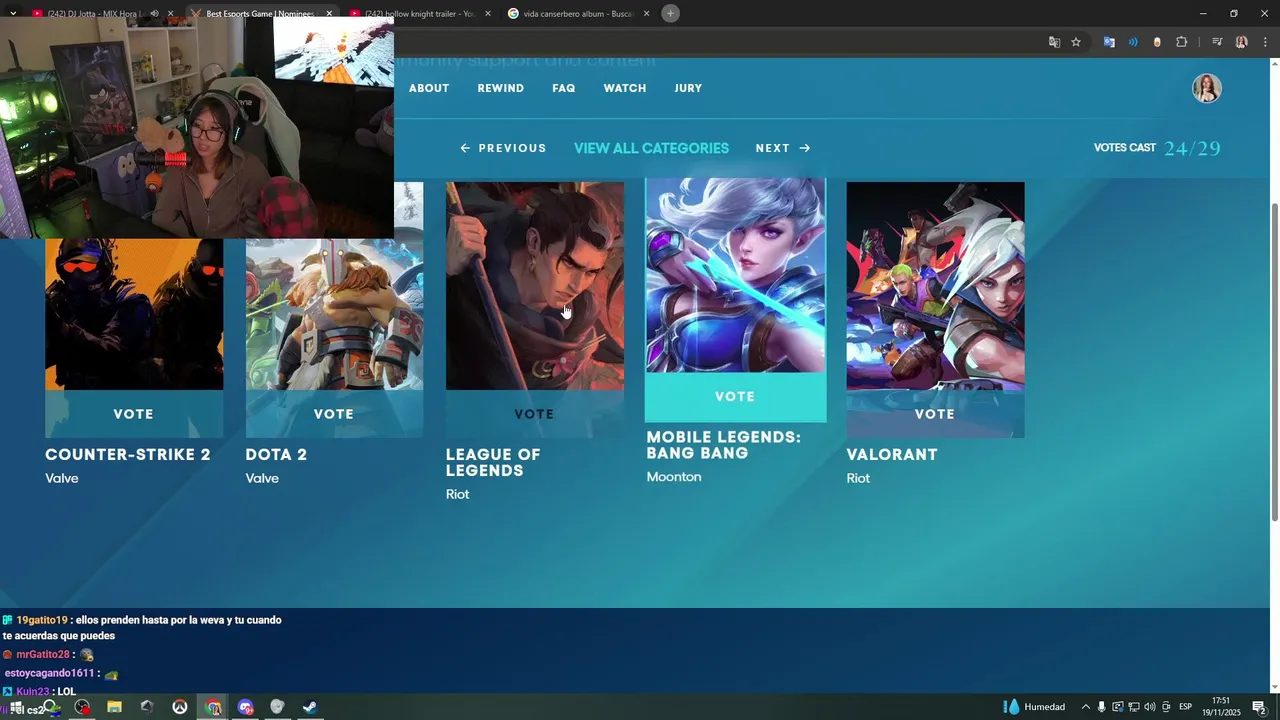Image resolution: width=1280 pixels, height=720 pixels.
Task: Vote for League of Legends
Action: (x=534, y=414)
